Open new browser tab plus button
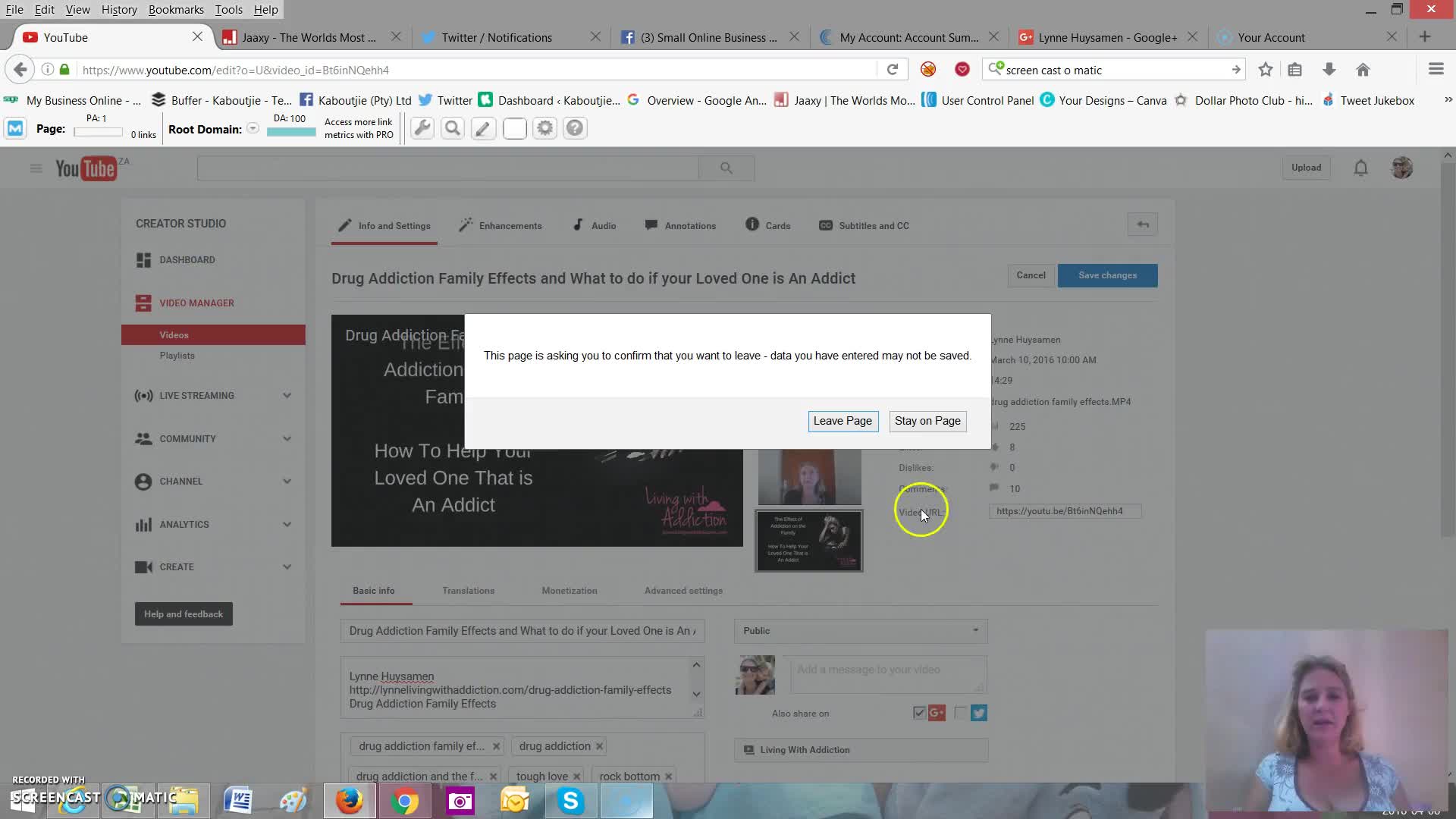The width and height of the screenshot is (1456, 819). point(1425,36)
